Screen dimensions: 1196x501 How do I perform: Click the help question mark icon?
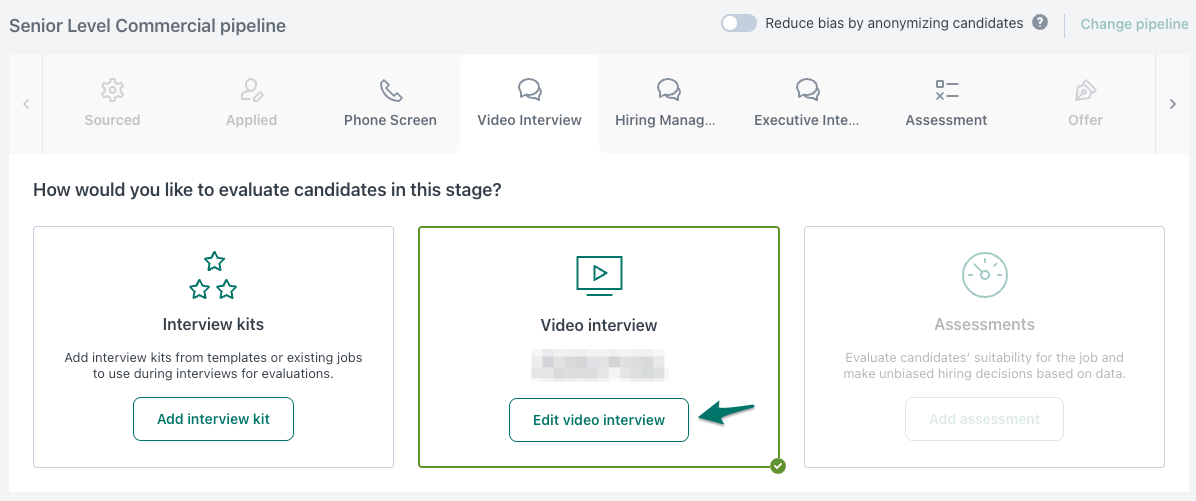(1040, 23)
